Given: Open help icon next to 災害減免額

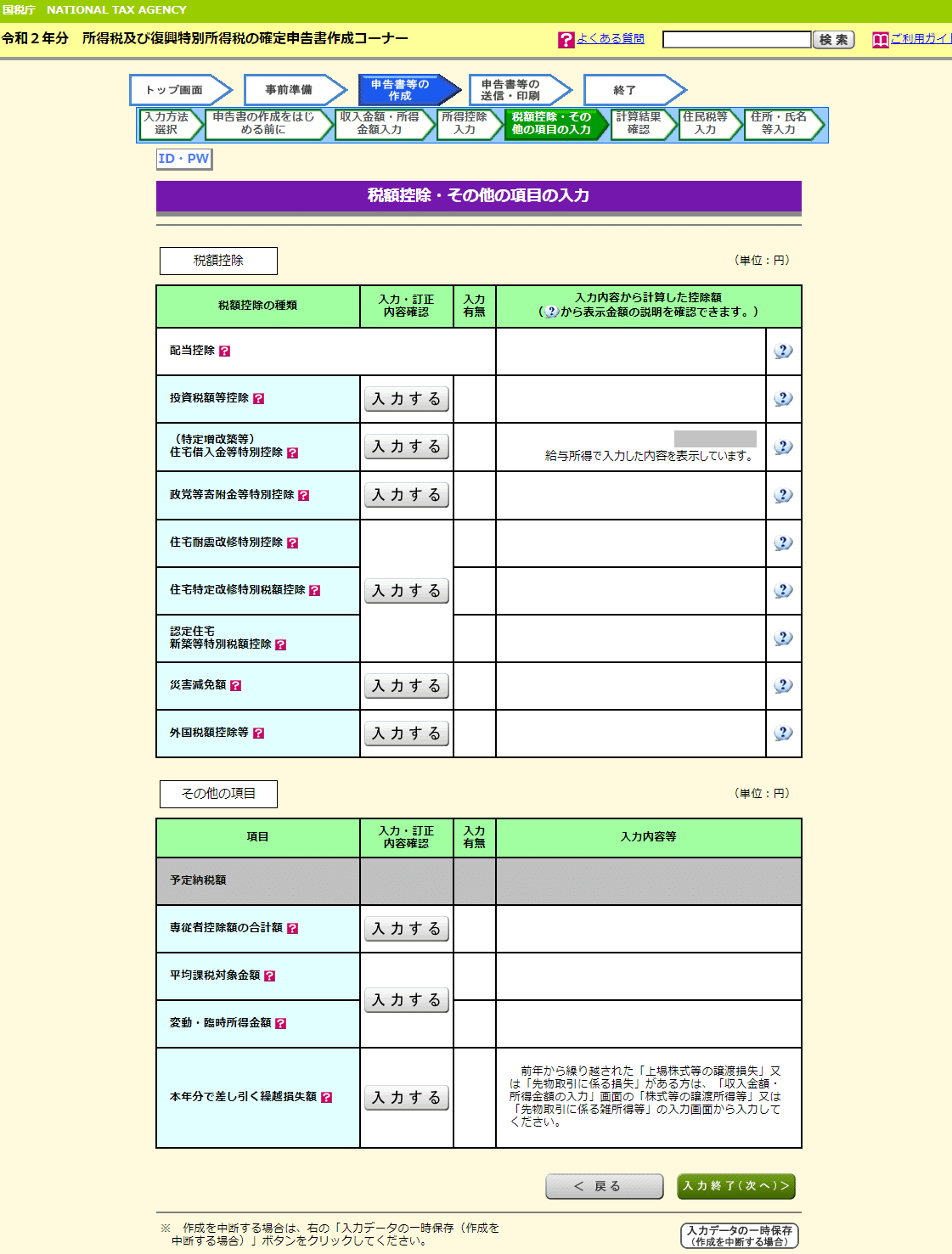Looking at the screenshot, I should (235, 685).
